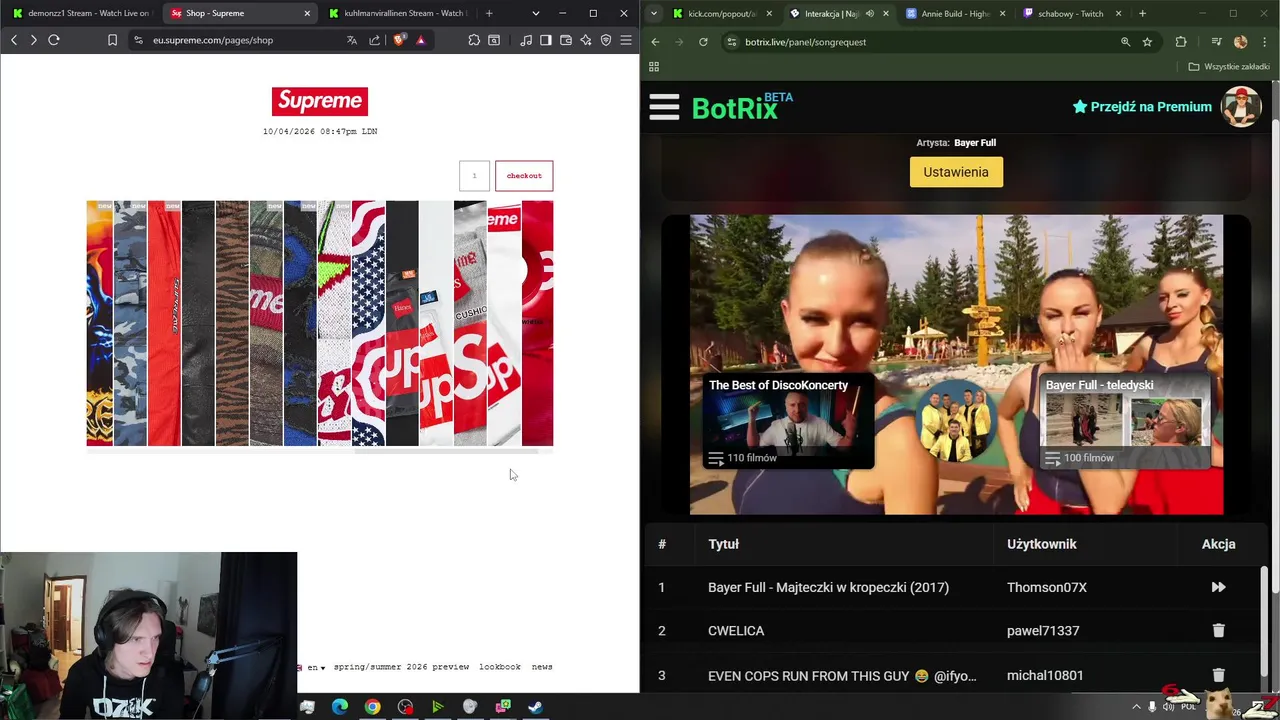
Task: Bookmark the Supreme shop page
Action: pyautogui.click(x=112, y=40)
